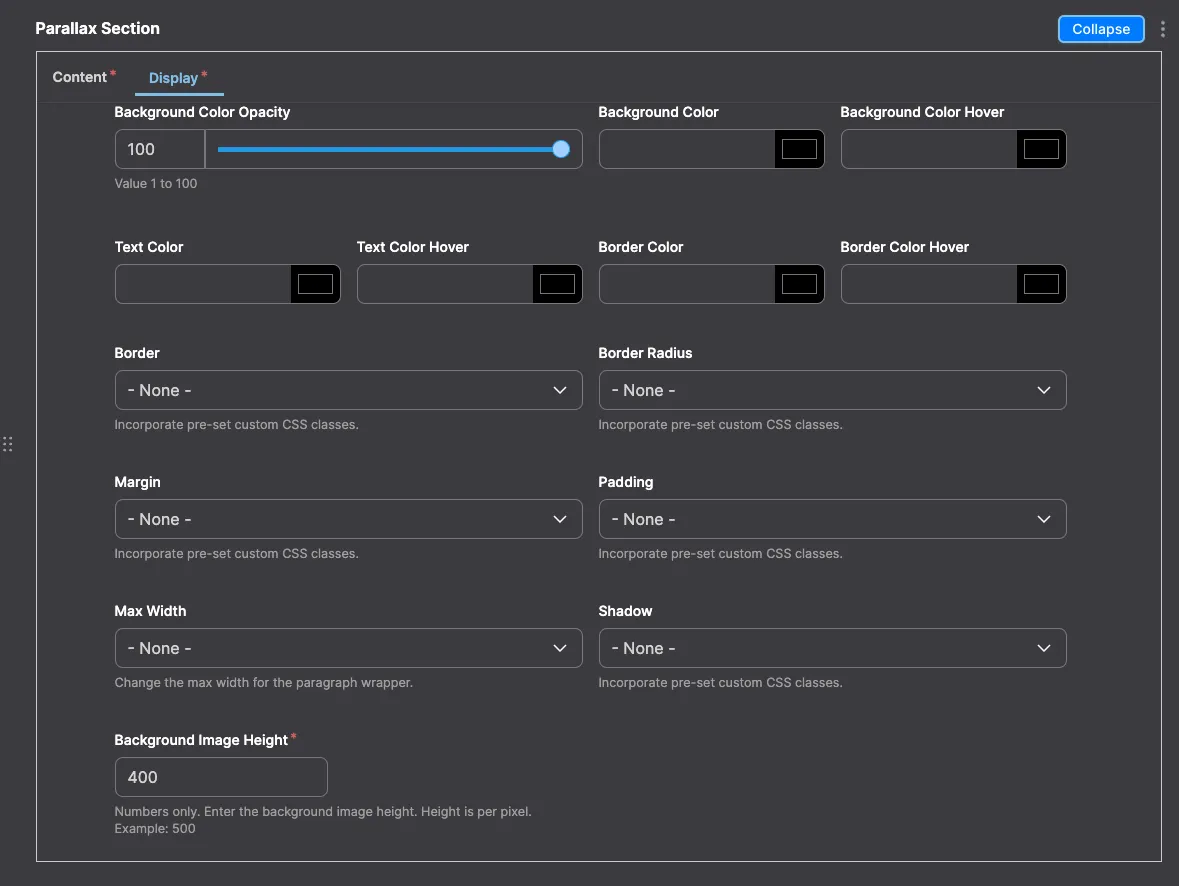
Task: Click the 'Value 1 to 100' hint text
Action: 156,184
